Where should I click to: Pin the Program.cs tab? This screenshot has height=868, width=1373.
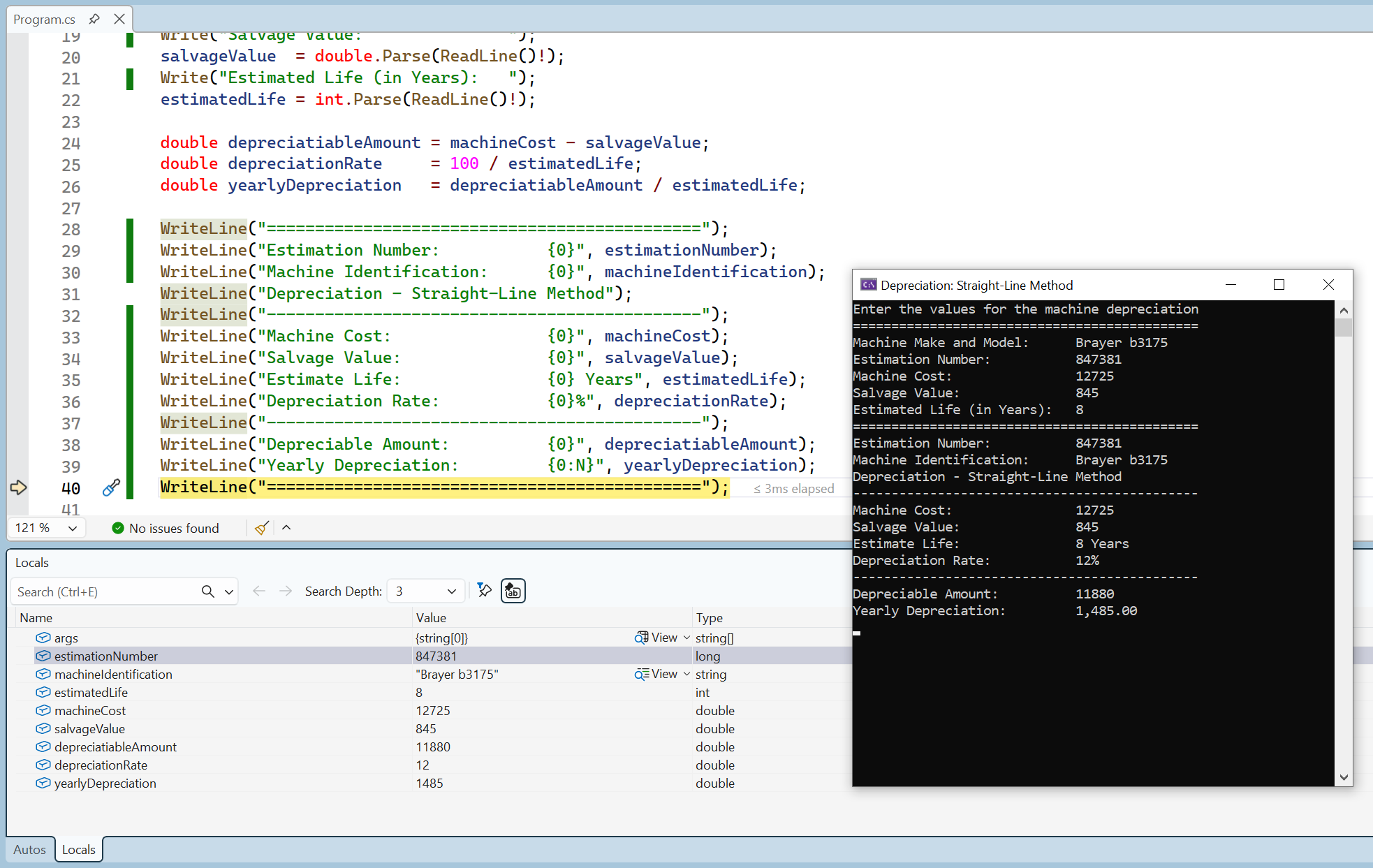pos(94,19)
